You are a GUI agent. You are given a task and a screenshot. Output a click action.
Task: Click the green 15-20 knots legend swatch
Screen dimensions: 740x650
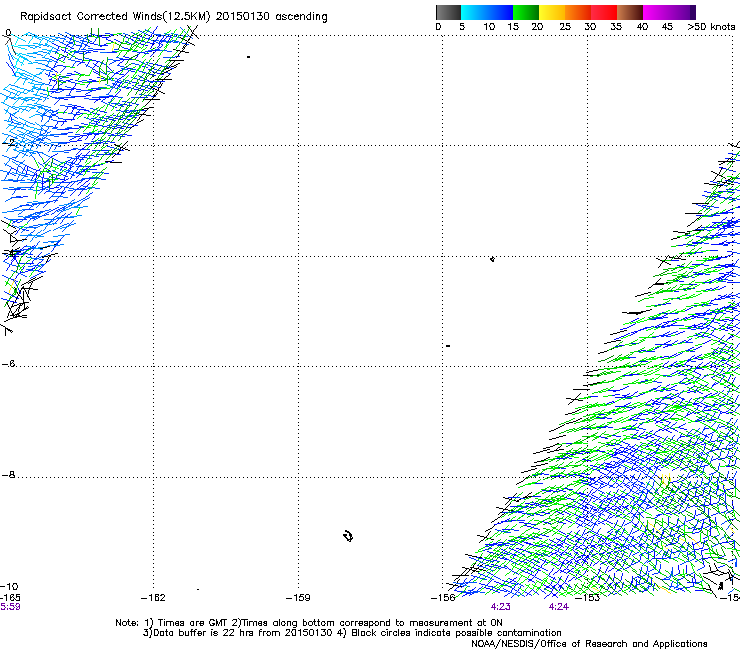click(x=526, y=12)
